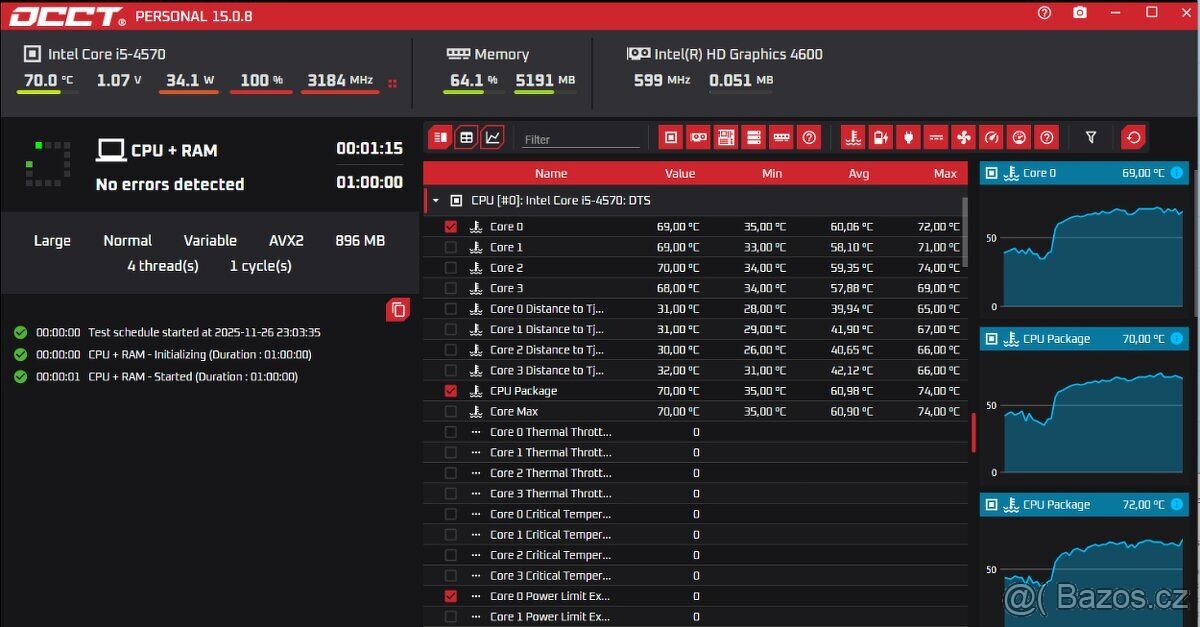Viewport: 1200px width, 627px height.
Task: Toggle the power plug sensors filter icon
Action: coord(908,137)
